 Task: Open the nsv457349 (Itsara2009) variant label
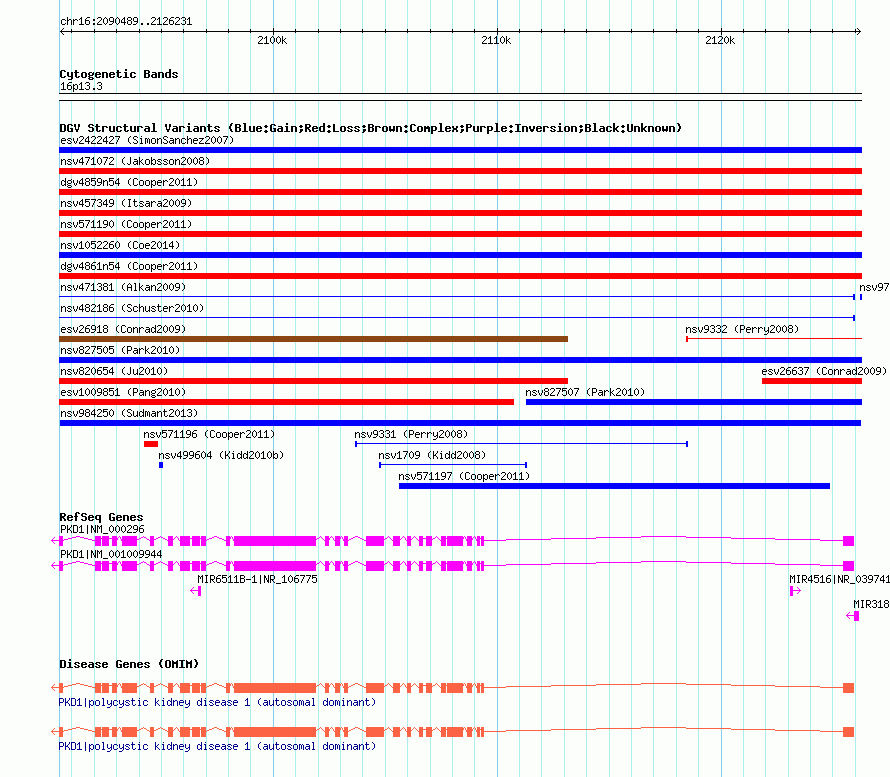pos(126,203)
